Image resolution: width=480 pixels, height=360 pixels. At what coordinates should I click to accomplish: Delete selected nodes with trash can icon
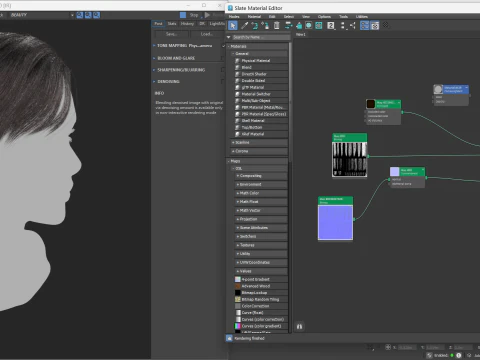click(276, 25)
